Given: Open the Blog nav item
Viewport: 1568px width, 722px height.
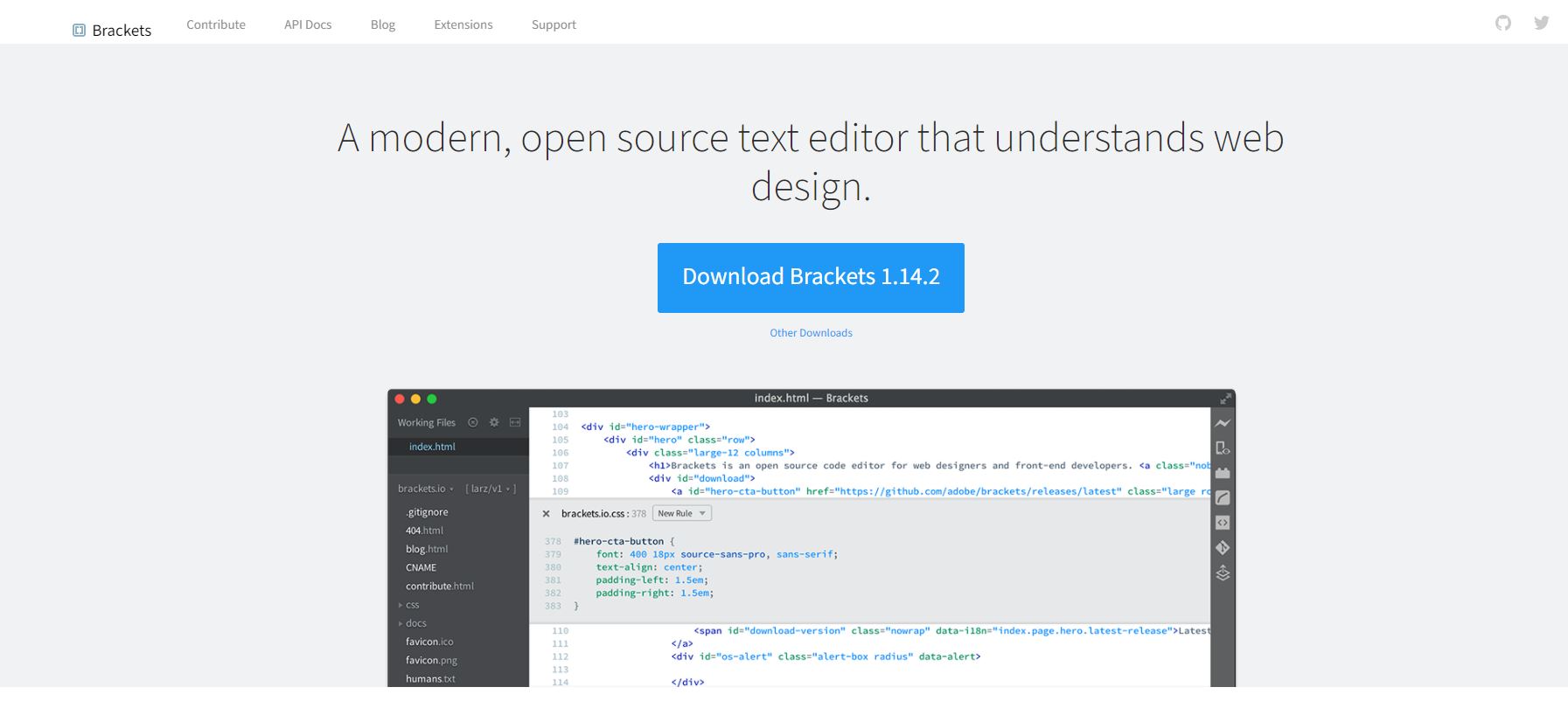Looking at the screenshot, I should pos(383,24).
